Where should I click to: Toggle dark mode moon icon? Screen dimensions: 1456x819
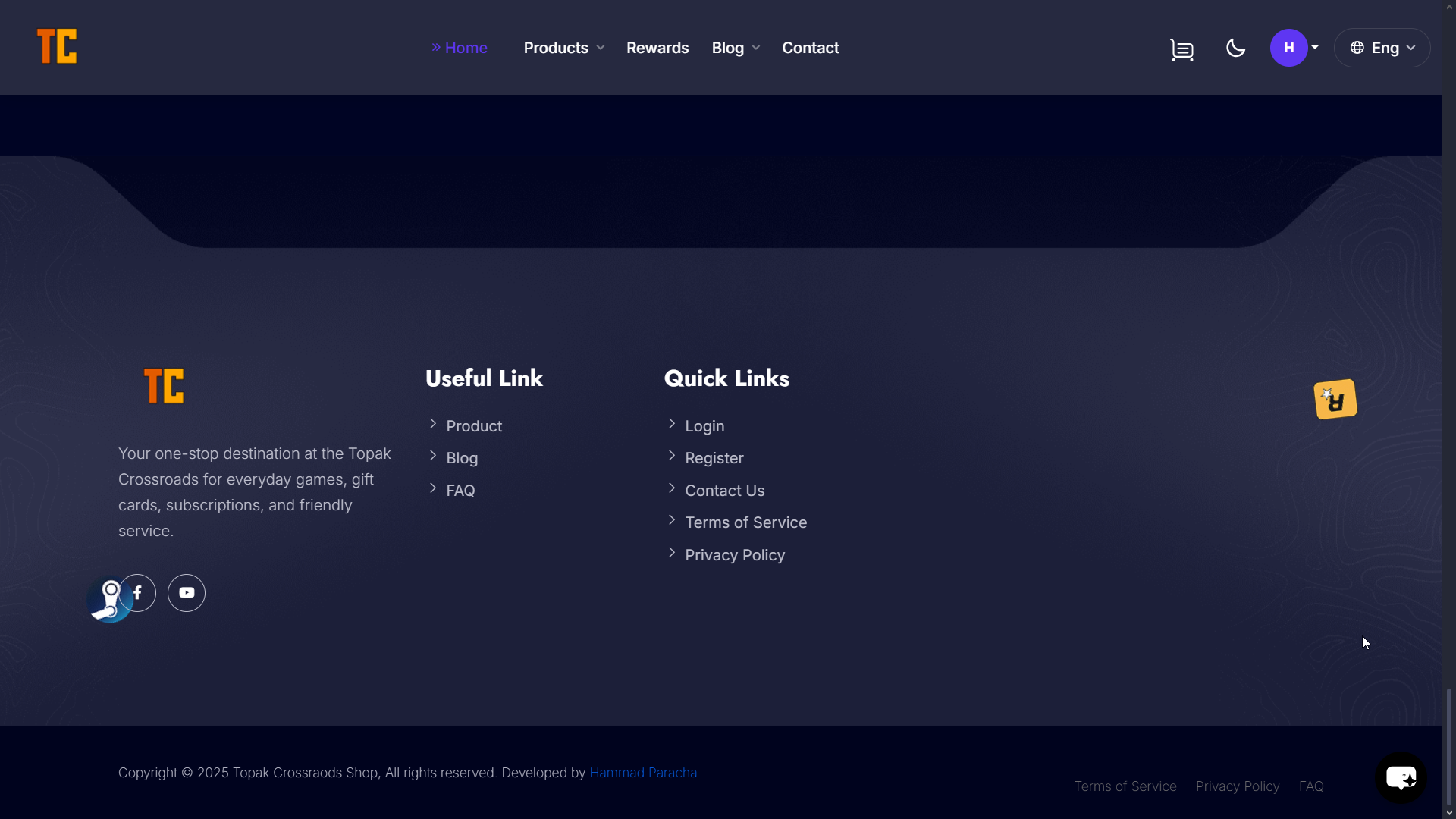pyautogui.click(x=1235, y=48)
